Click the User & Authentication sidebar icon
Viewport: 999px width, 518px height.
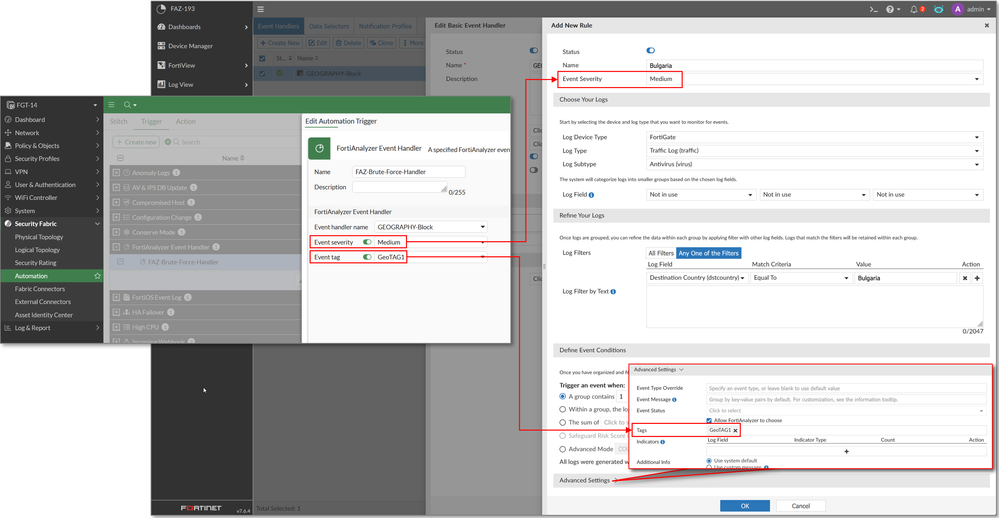(8, 185)
